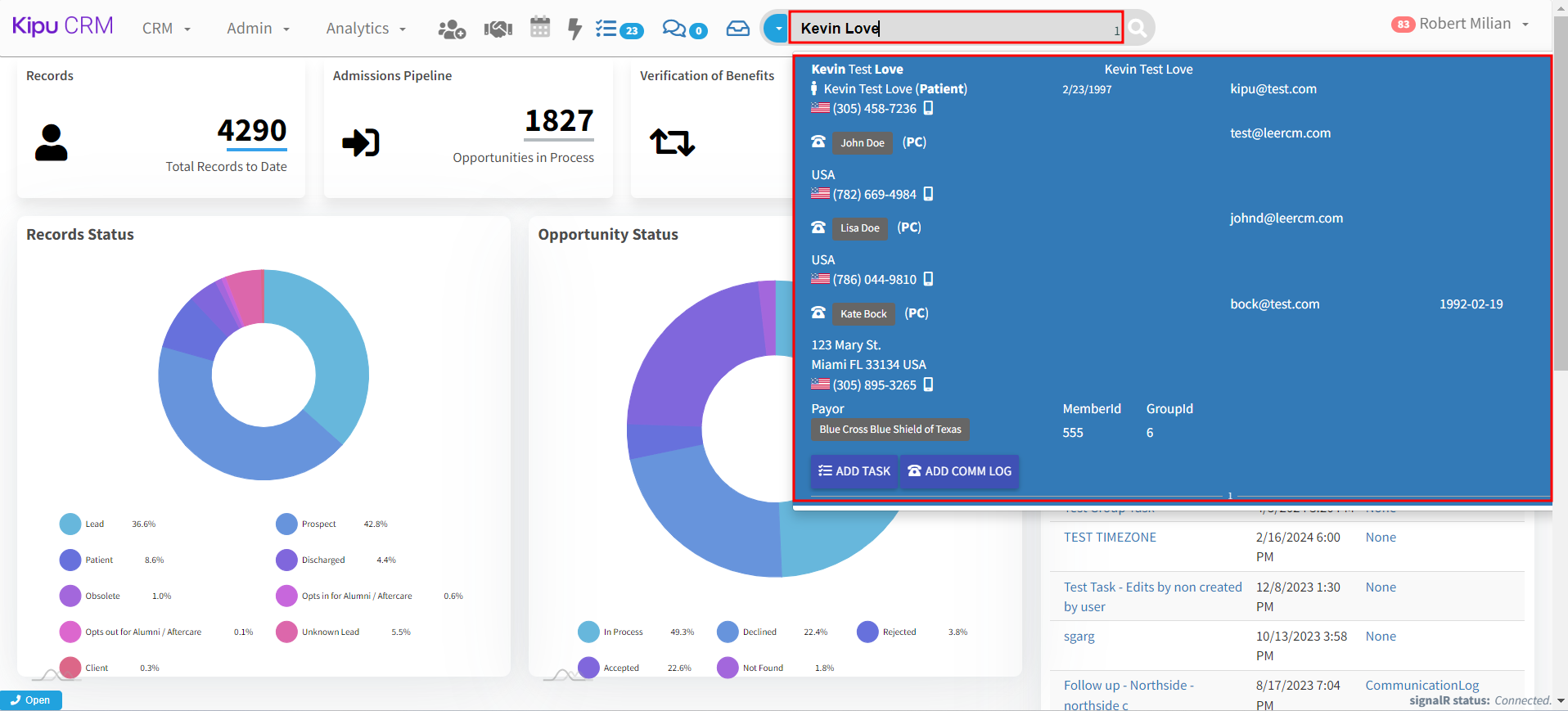Screen dimensions: 1568x711
Task: Open the handshake opportunities icon
Action: click(498, 29)
